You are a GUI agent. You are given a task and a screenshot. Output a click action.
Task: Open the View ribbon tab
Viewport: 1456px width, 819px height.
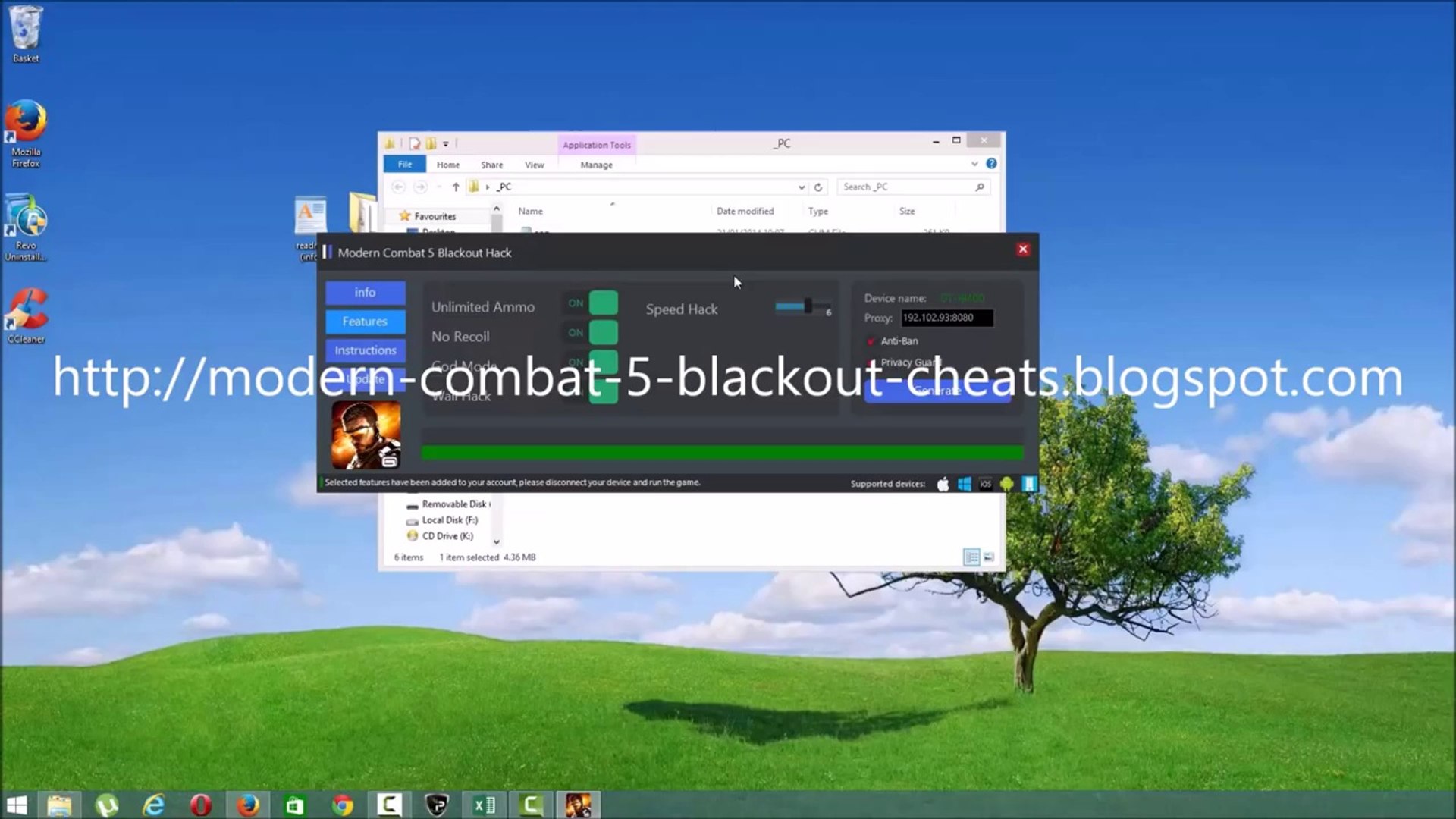pyautogui.click(x=534, y=165)
